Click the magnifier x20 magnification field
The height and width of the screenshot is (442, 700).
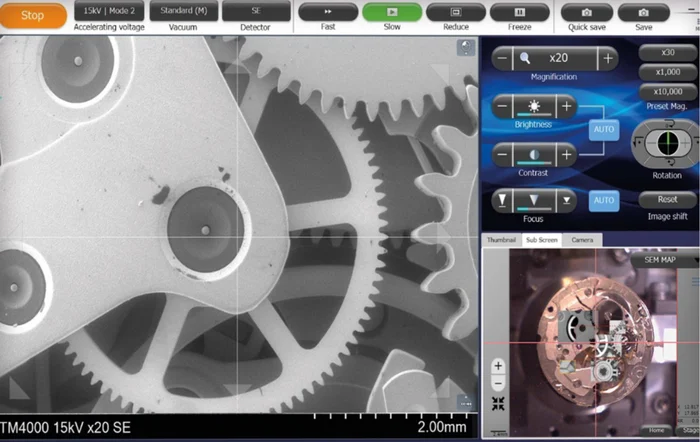pyautogui.click(x=555, y=58)
